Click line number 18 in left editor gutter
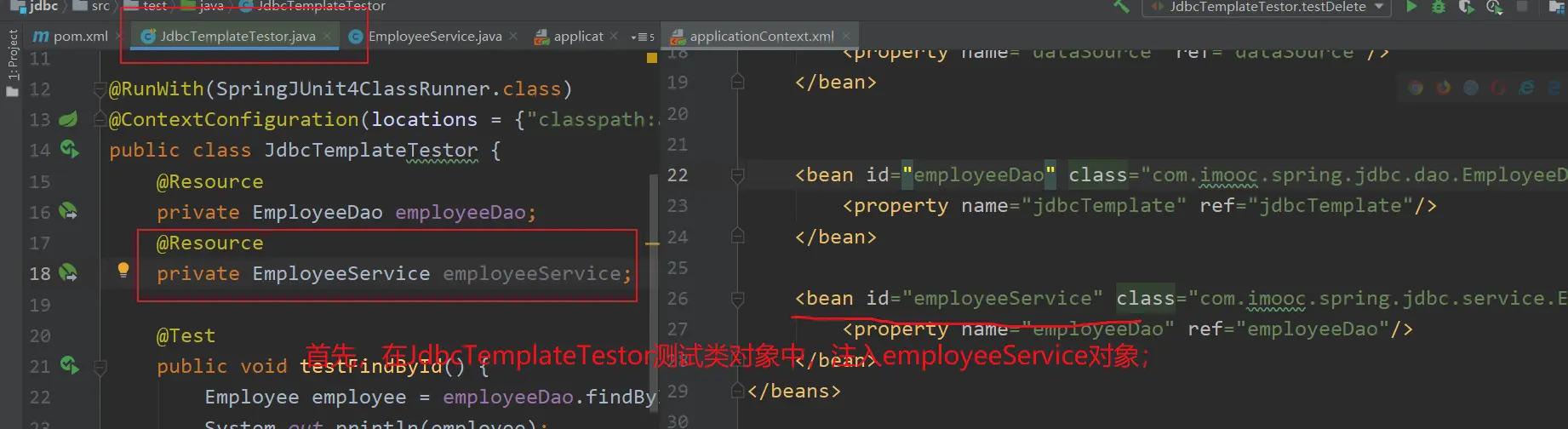The width and height of the screenshot is (1568, 429). pyautogui.click(x=40, y=273)
